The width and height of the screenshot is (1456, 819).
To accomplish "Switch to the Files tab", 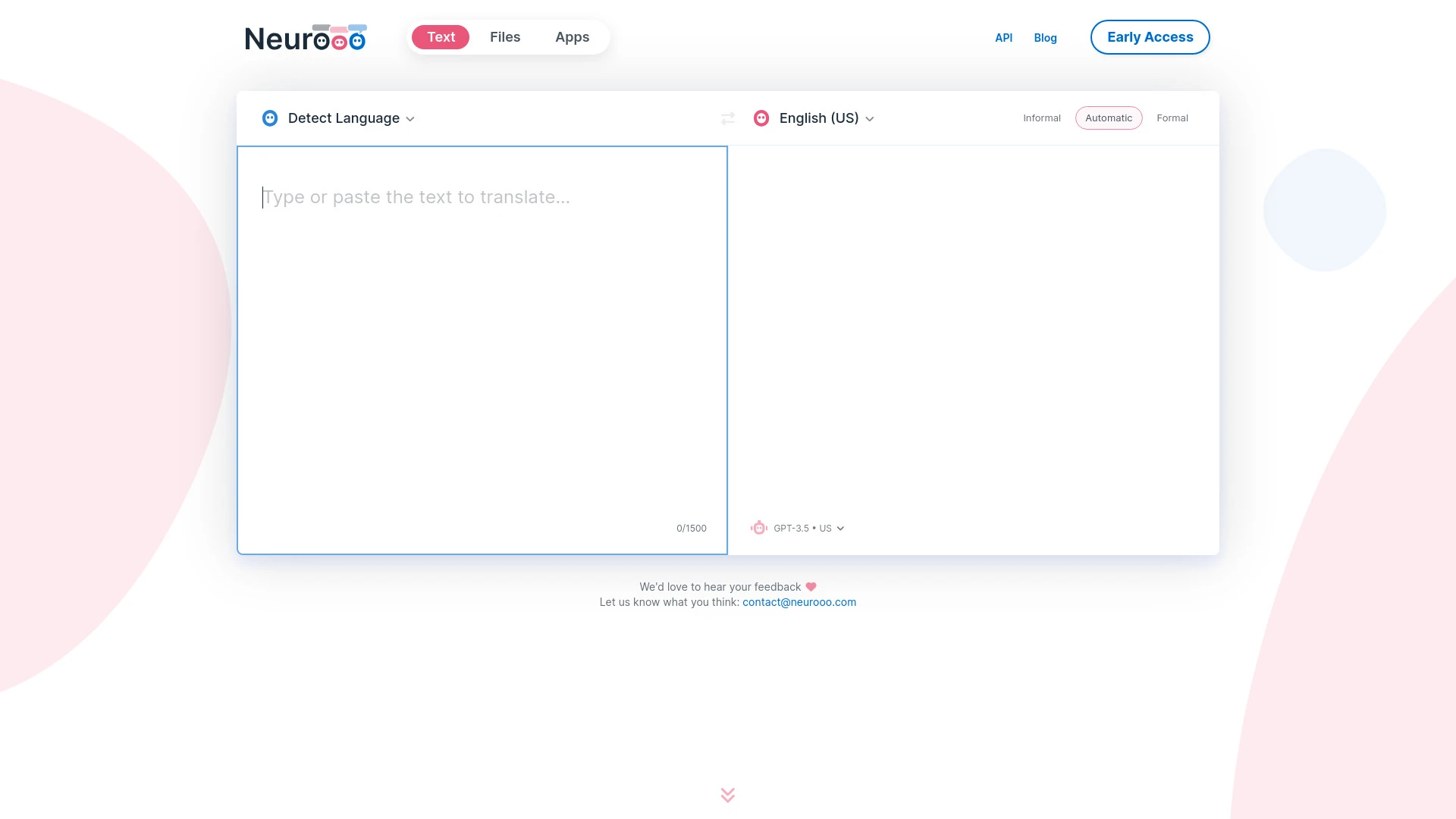I will pos(505,36).
